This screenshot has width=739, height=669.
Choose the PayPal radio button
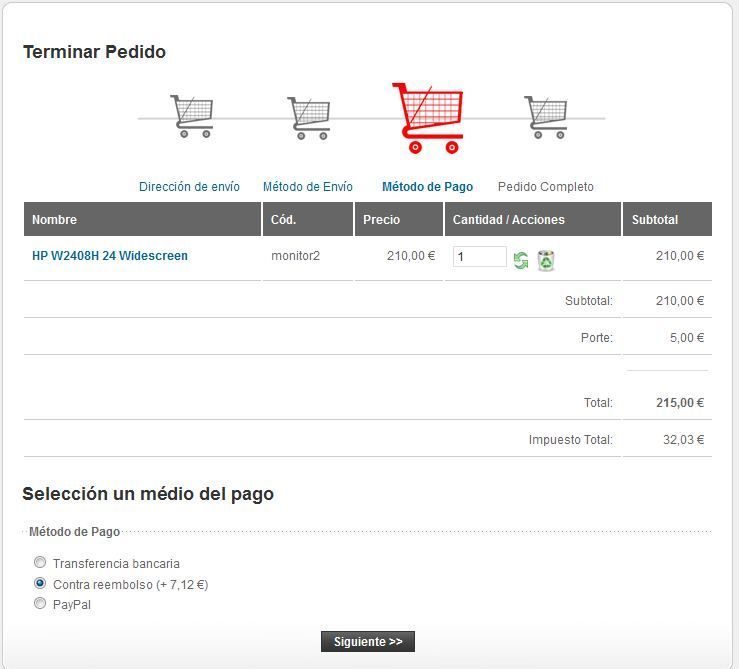point(40,603)
